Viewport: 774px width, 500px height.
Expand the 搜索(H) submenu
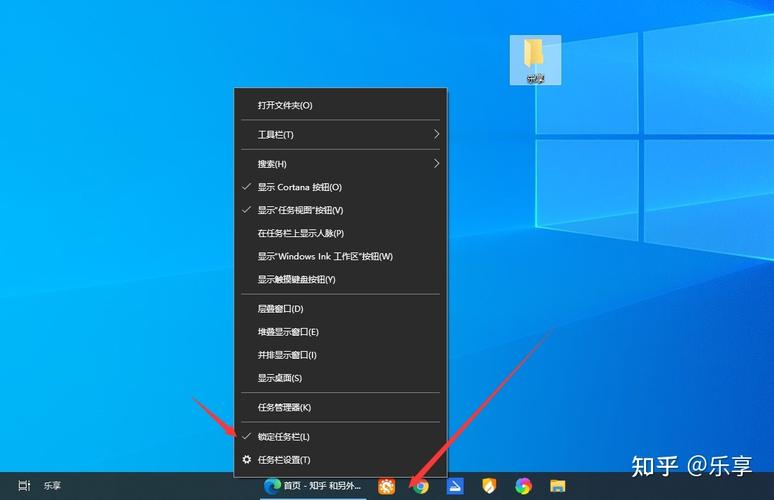340,164
